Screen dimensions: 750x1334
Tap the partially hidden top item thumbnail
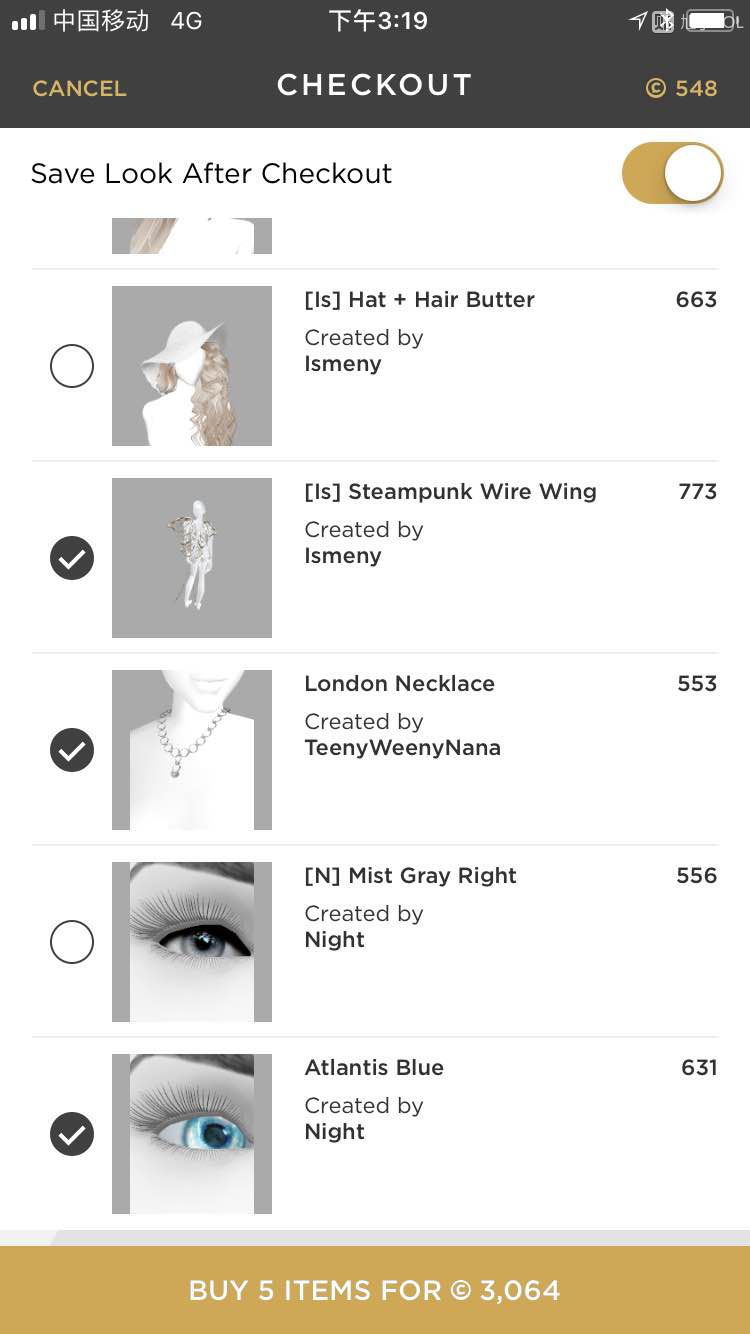click(192, 236)
